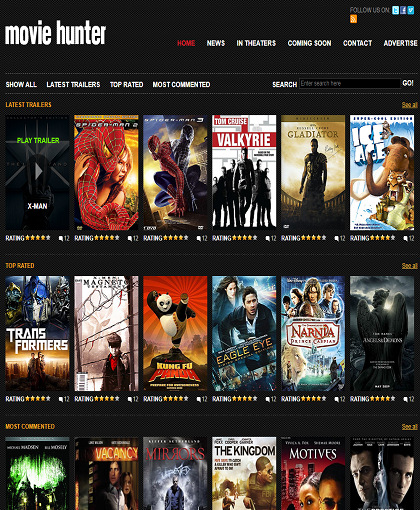This screenshot has width=420, height=510.
Task: Click comment icon under Gladiator poster
Action: (x=337, y=238)
